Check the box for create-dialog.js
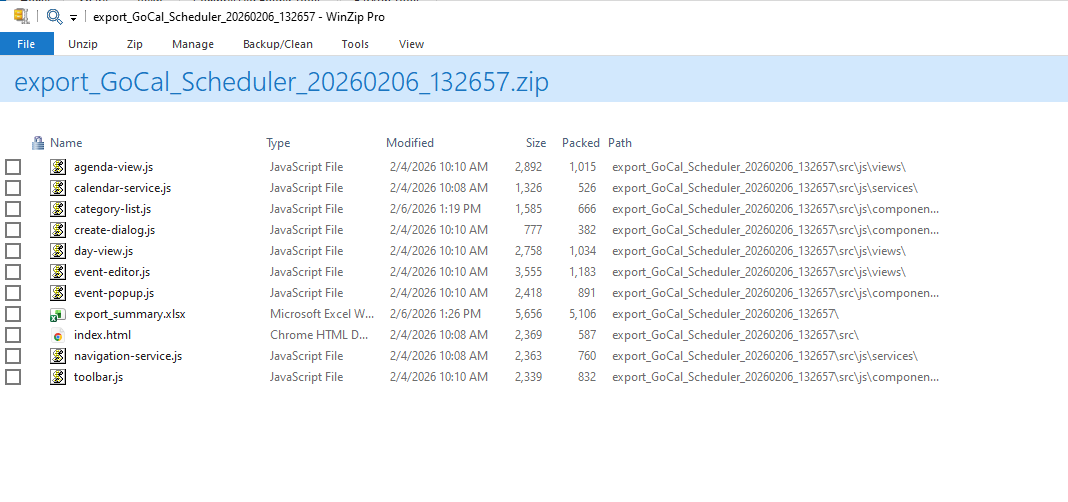1068x502 pixels. pyautogui.click(x=13, y=230)
